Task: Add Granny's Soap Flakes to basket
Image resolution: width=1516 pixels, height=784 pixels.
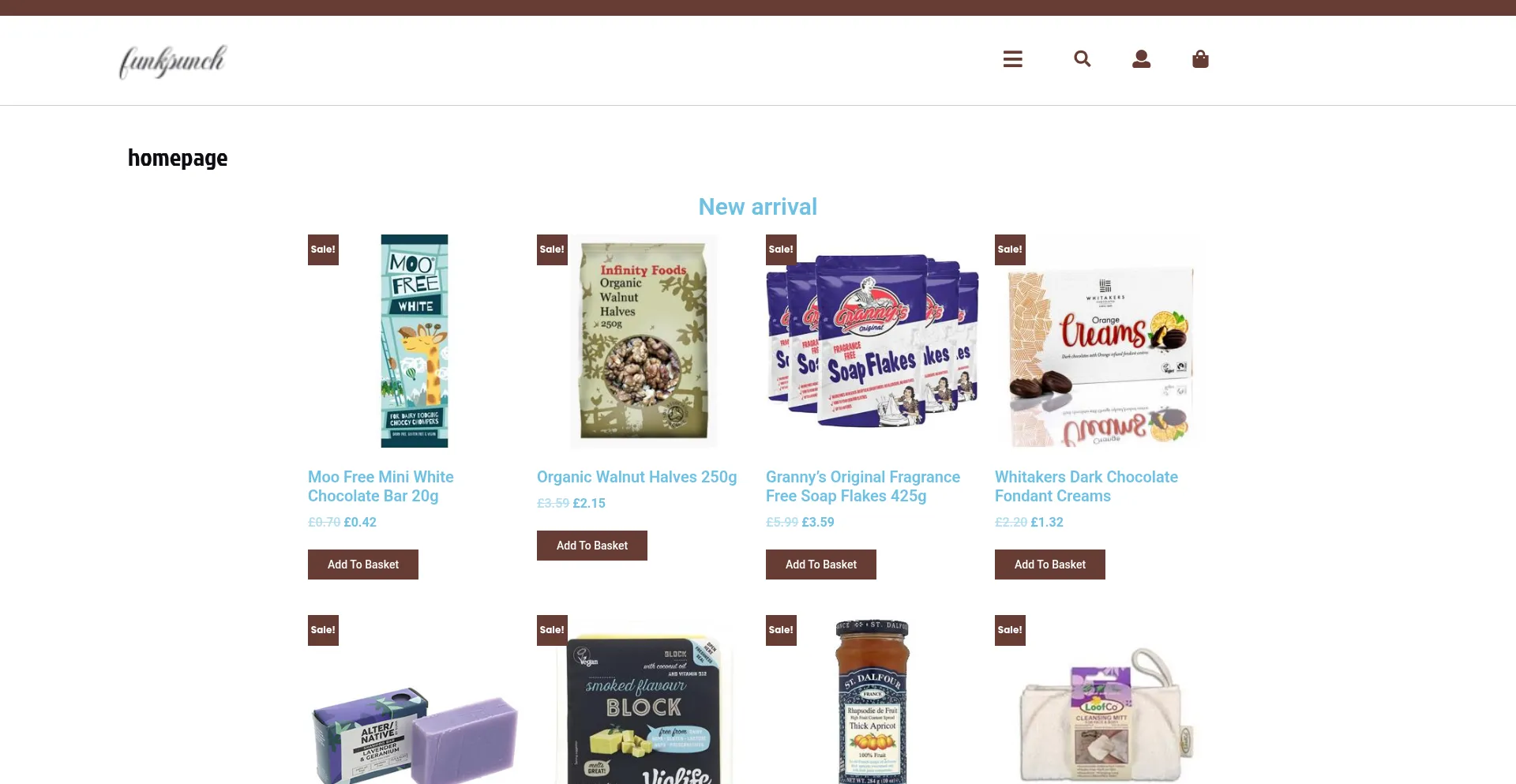Action: [x=821, y=565]
